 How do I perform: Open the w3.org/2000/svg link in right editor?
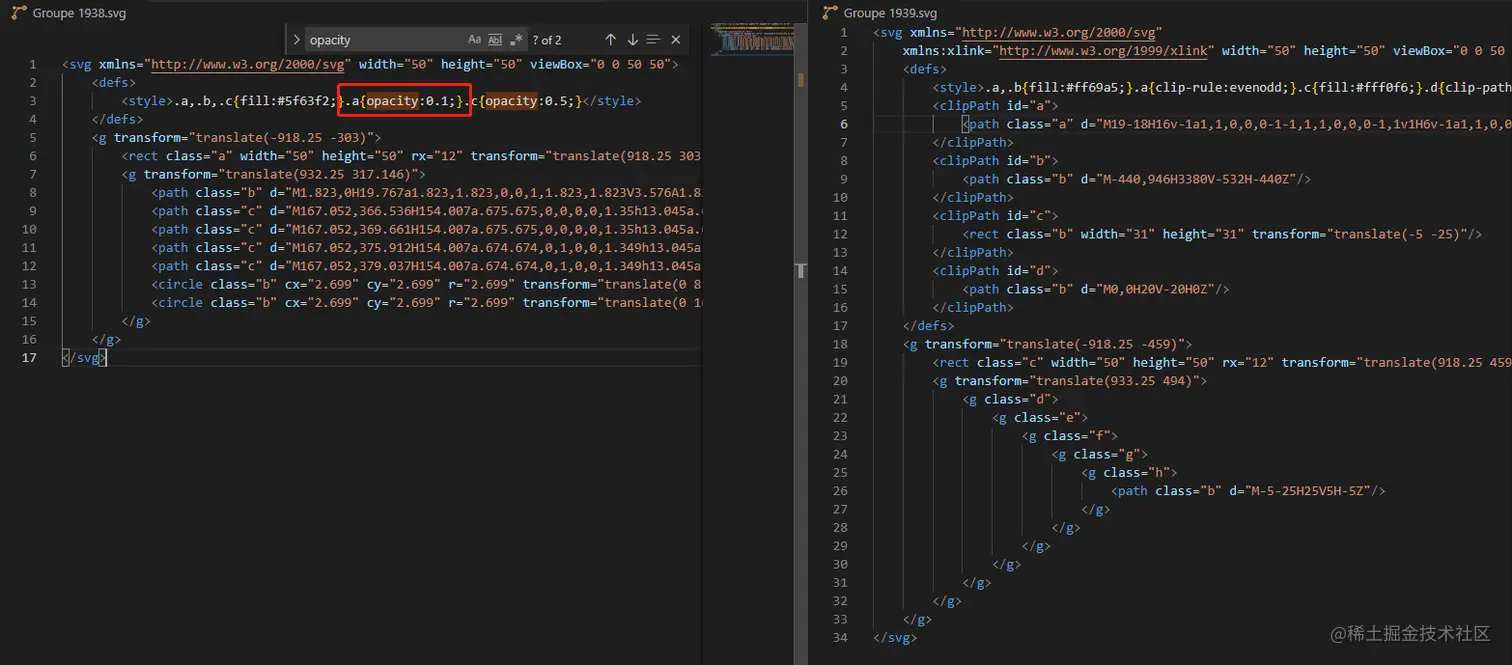[1059, 33]
